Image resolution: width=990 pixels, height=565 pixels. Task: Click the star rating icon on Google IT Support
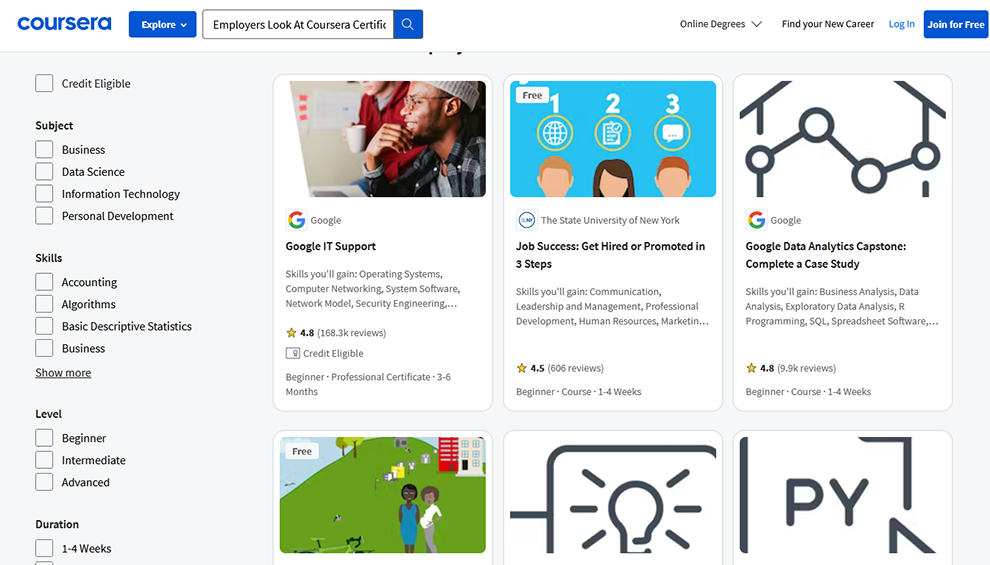tap(291, 333)
